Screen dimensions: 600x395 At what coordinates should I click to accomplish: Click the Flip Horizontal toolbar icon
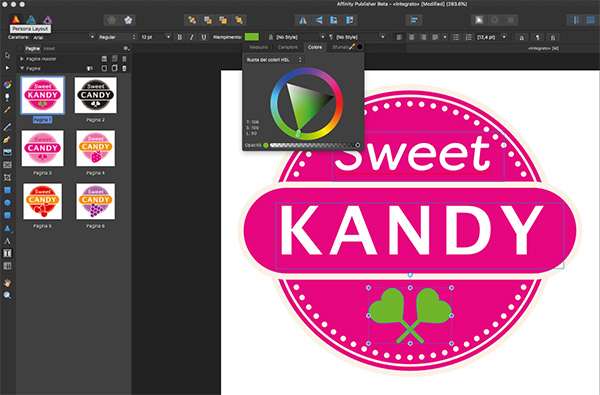point(303,20)
